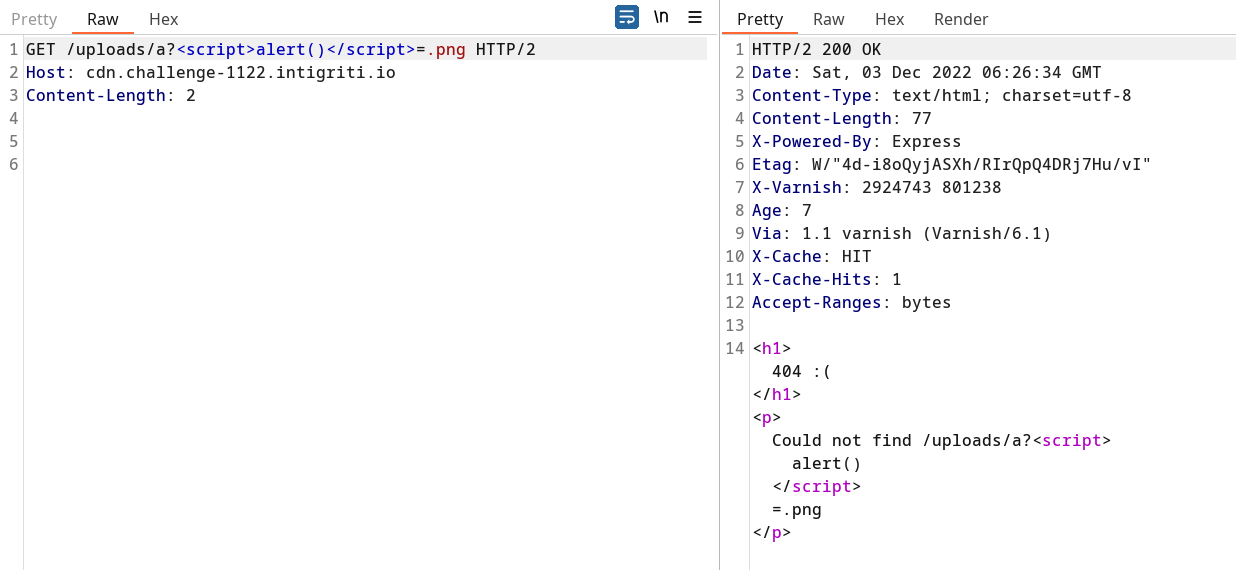Open the request panel hamburger menu
1236x570 pixels.
point(695,17)
